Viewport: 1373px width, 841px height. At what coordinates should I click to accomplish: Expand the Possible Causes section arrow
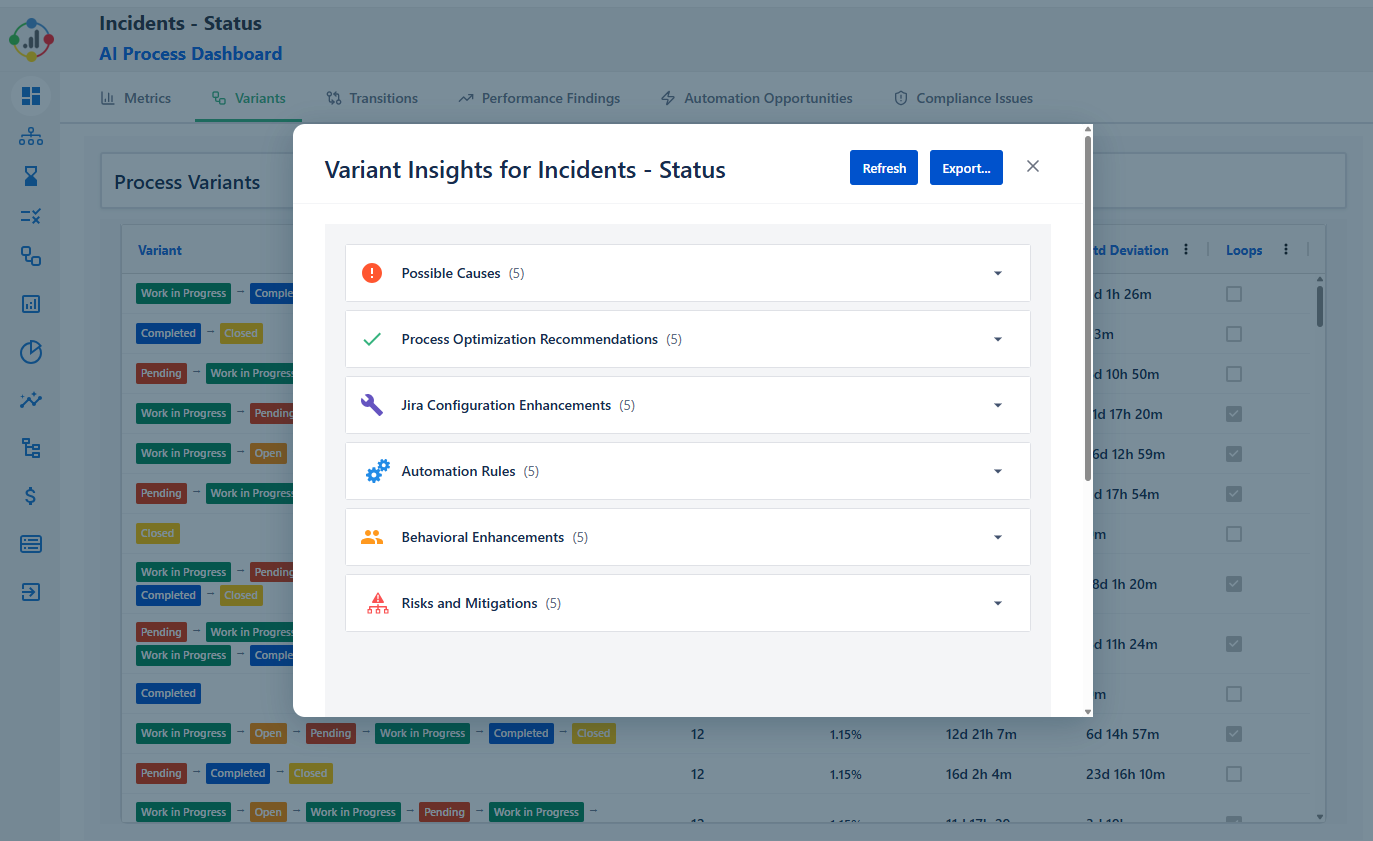pyautogui.click(x=997, y=273)
